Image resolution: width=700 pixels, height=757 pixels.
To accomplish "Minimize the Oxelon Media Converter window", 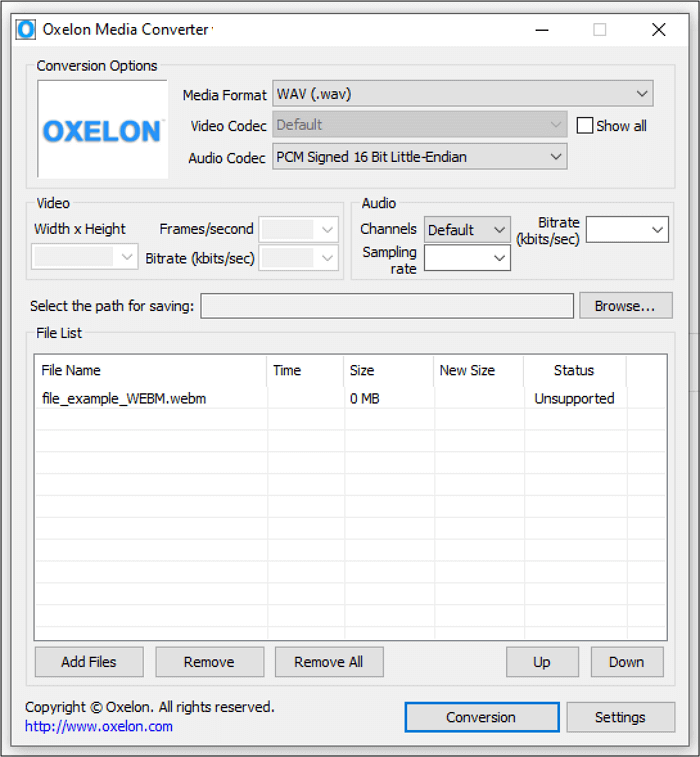I will pos(542,30).
